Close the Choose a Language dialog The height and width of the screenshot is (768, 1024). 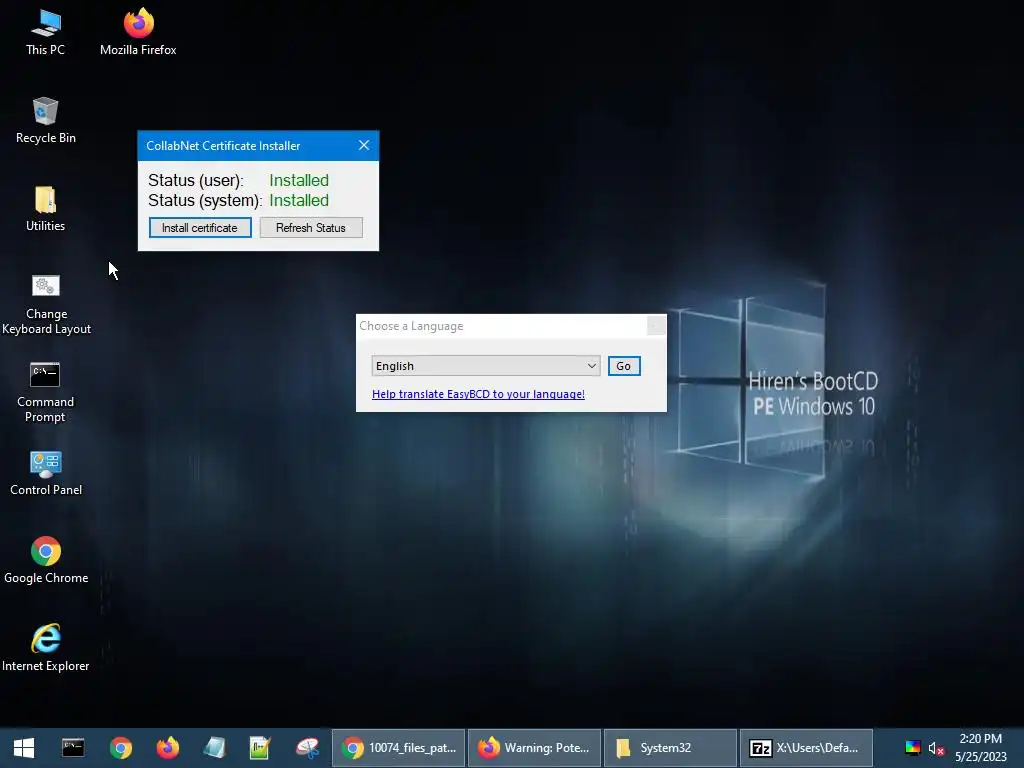tap(656, 325)
